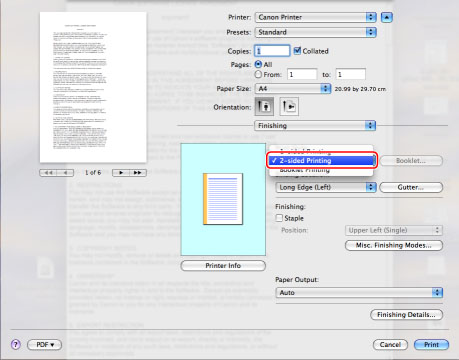Go to previous preview page
The height and width of the screenshot is (360, 459).
(65, 173)
